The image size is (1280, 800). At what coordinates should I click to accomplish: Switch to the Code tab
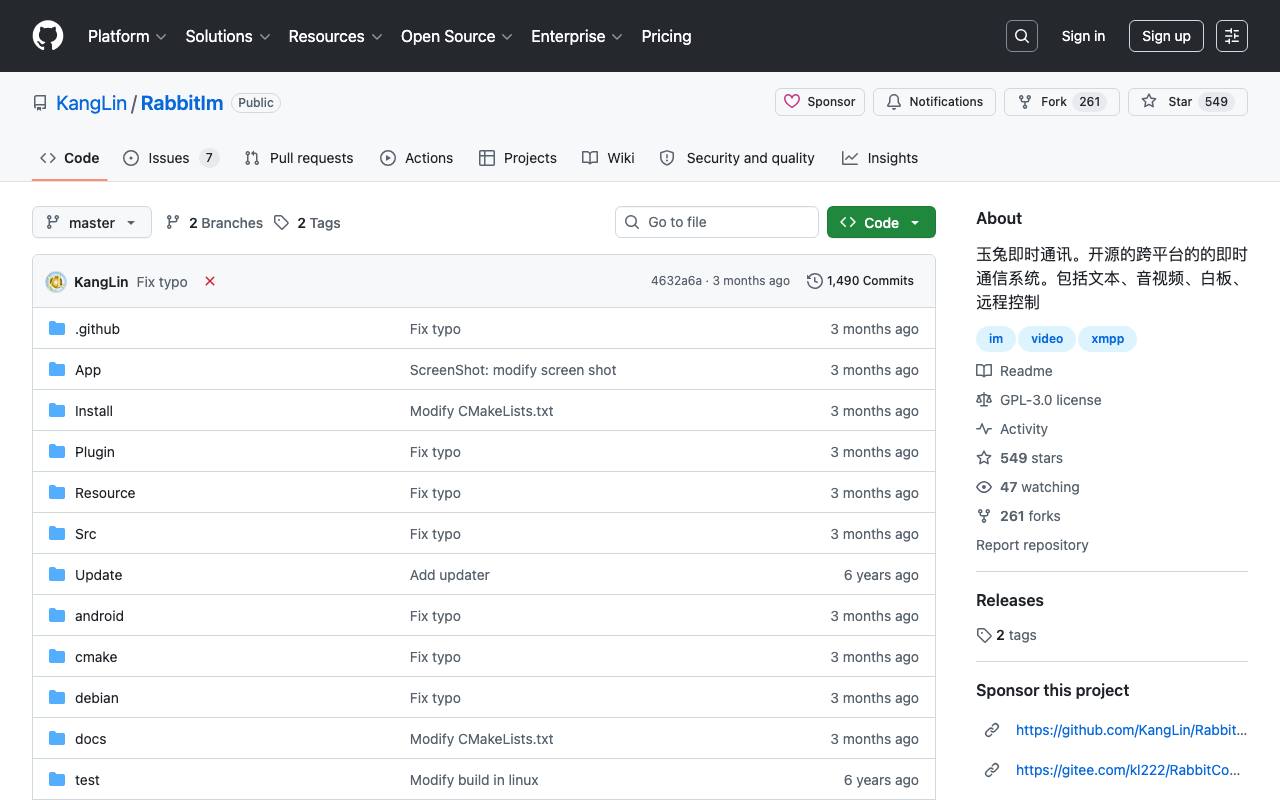[x=70, y=158]
